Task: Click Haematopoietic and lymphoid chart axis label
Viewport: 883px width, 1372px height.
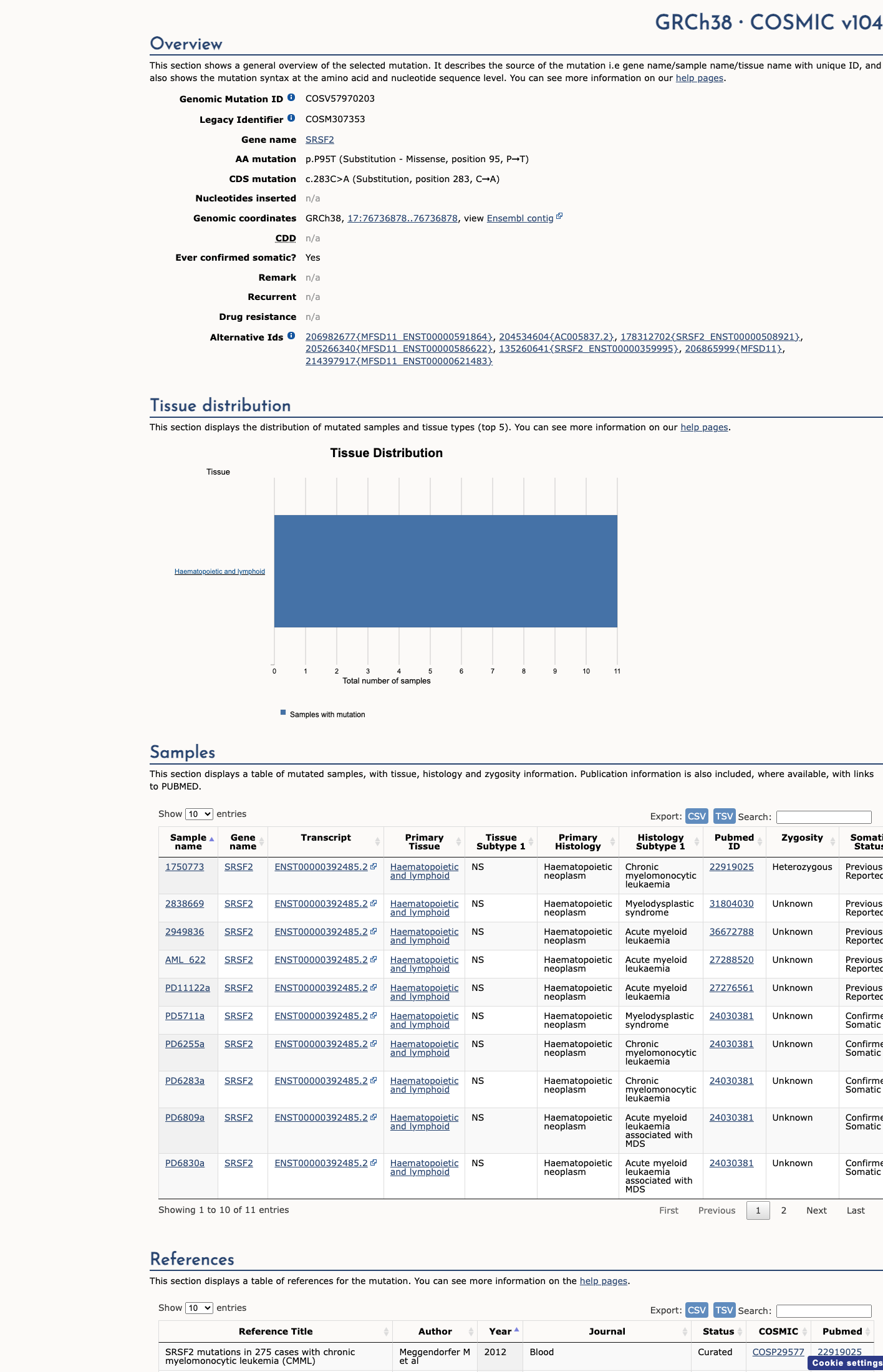Action: tap(220, 571)
